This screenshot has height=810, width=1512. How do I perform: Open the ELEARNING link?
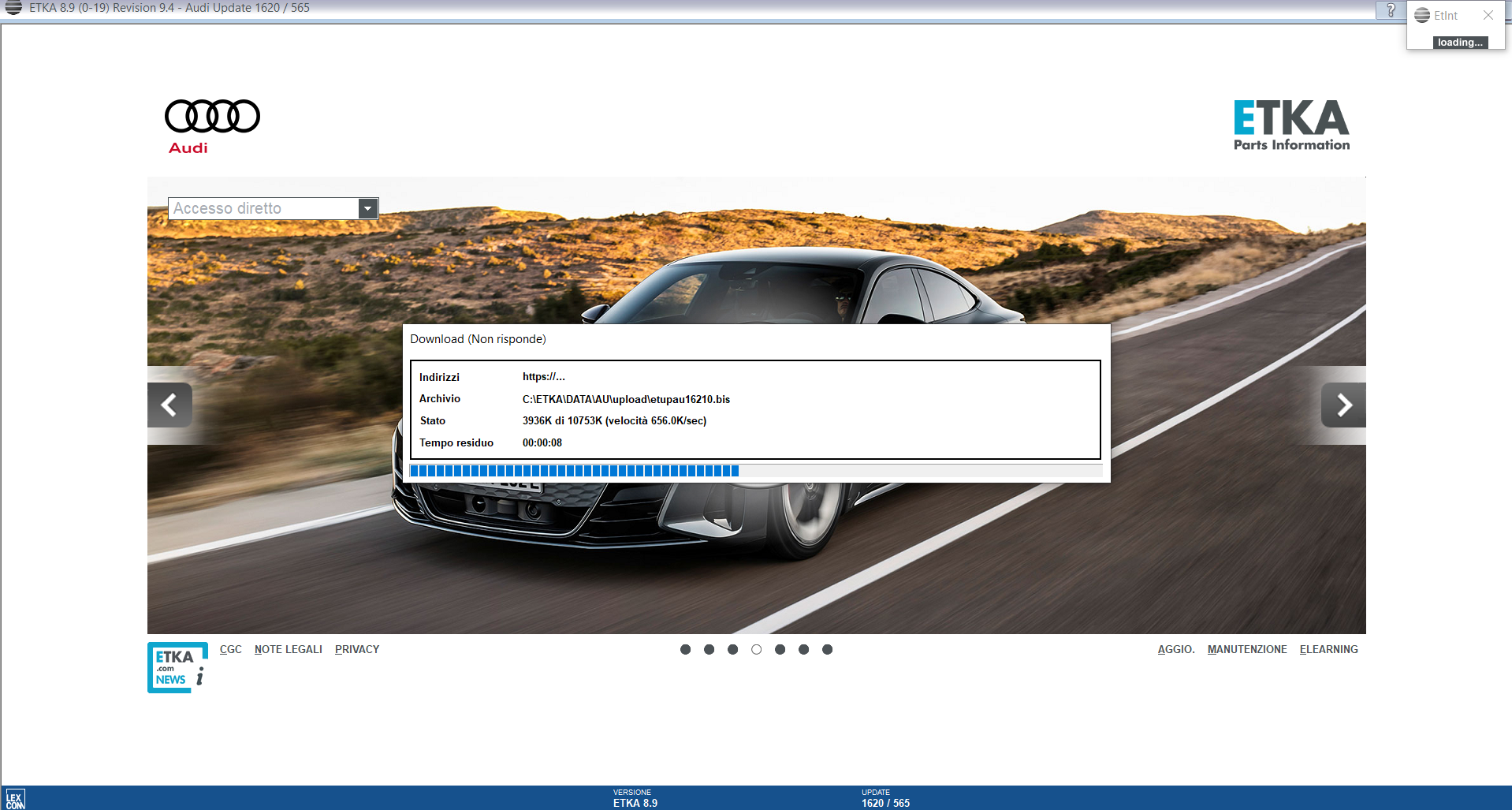point(1329,649)
